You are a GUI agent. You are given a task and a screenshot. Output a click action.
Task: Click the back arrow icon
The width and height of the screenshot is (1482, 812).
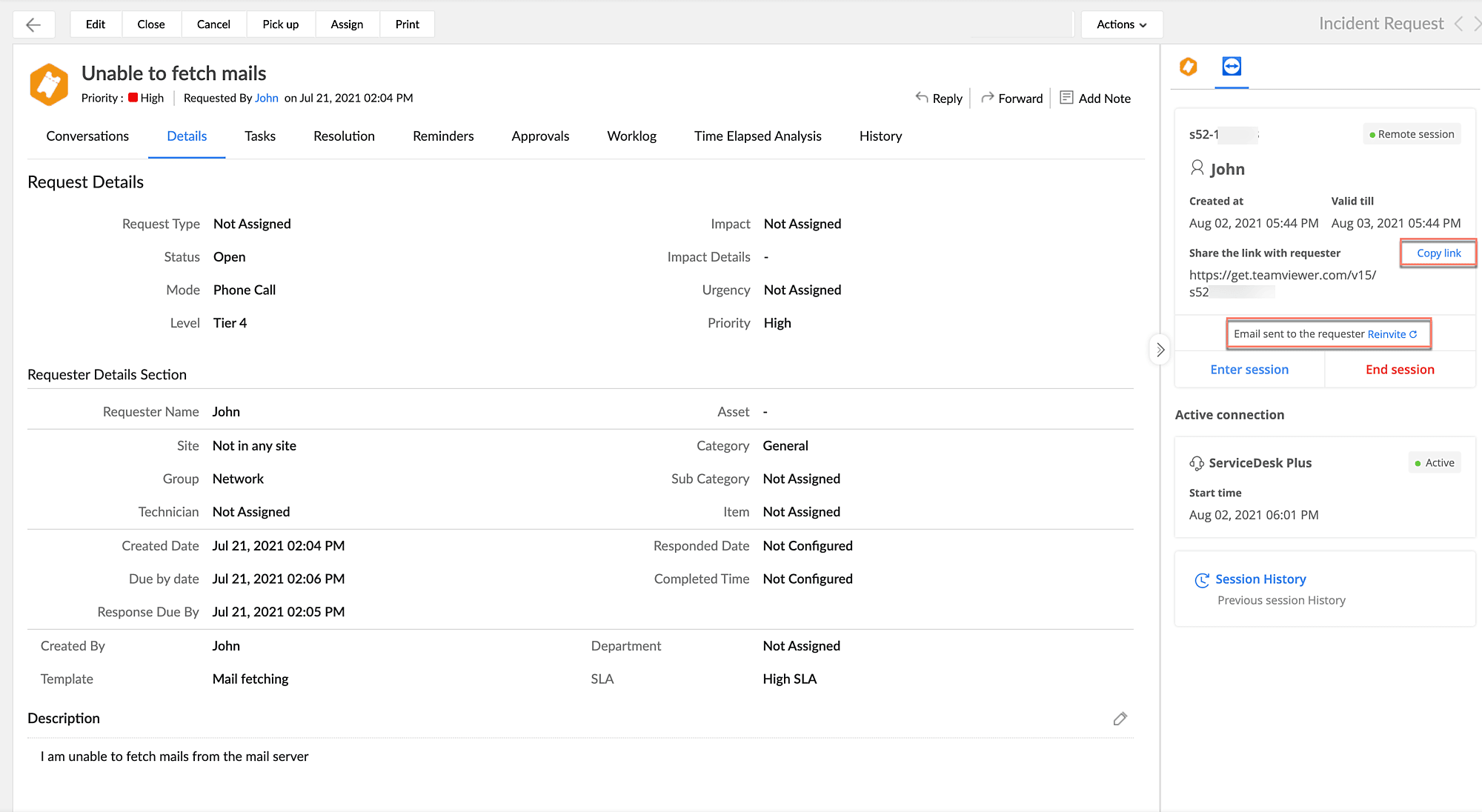tap(33, 24)
